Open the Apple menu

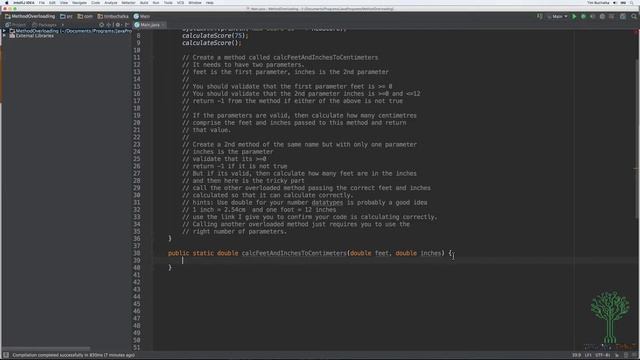tap(6, 2)
